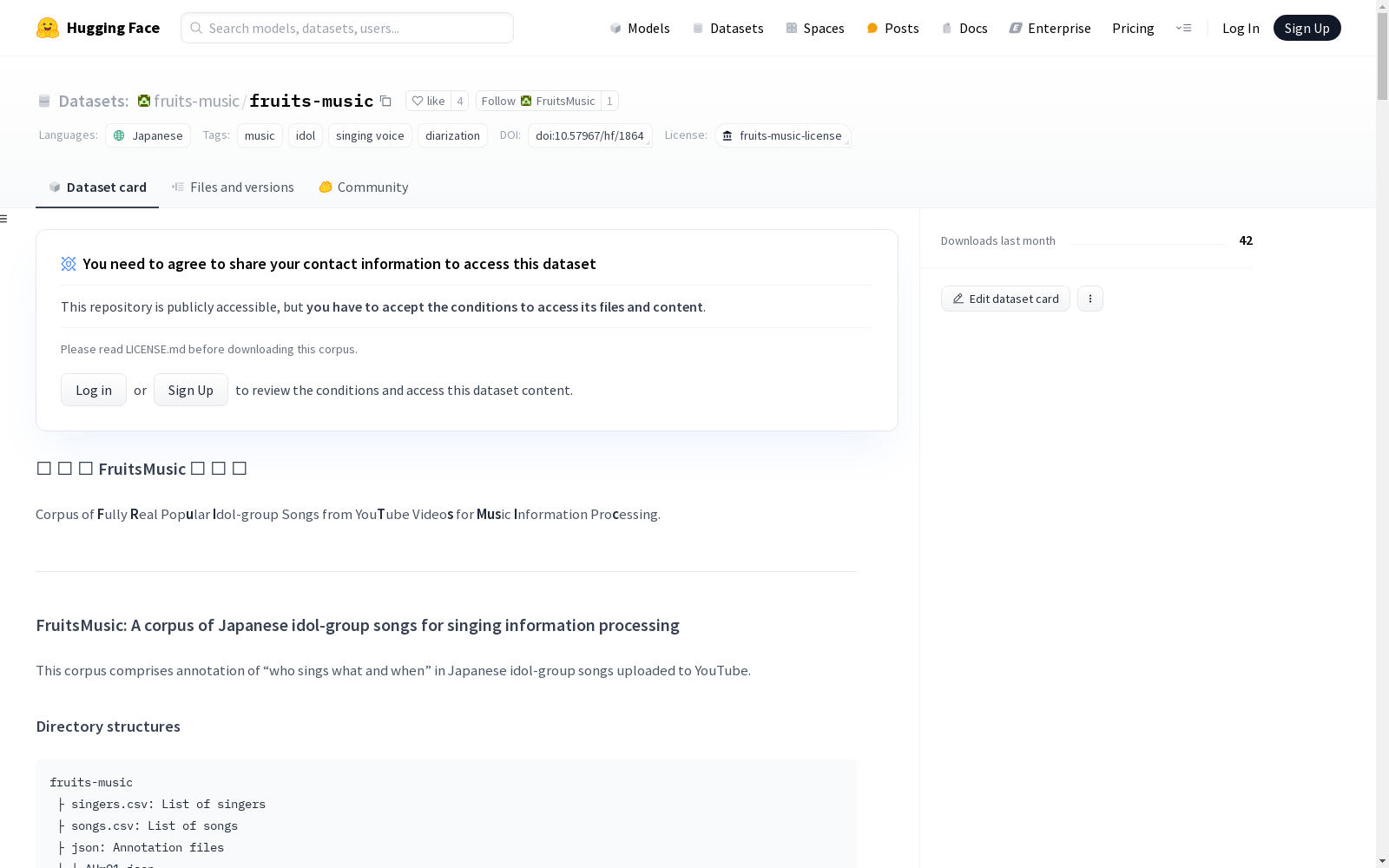1389x868 pixels.
Task: Select the diarization tag
Action: (x=452, y=135)
